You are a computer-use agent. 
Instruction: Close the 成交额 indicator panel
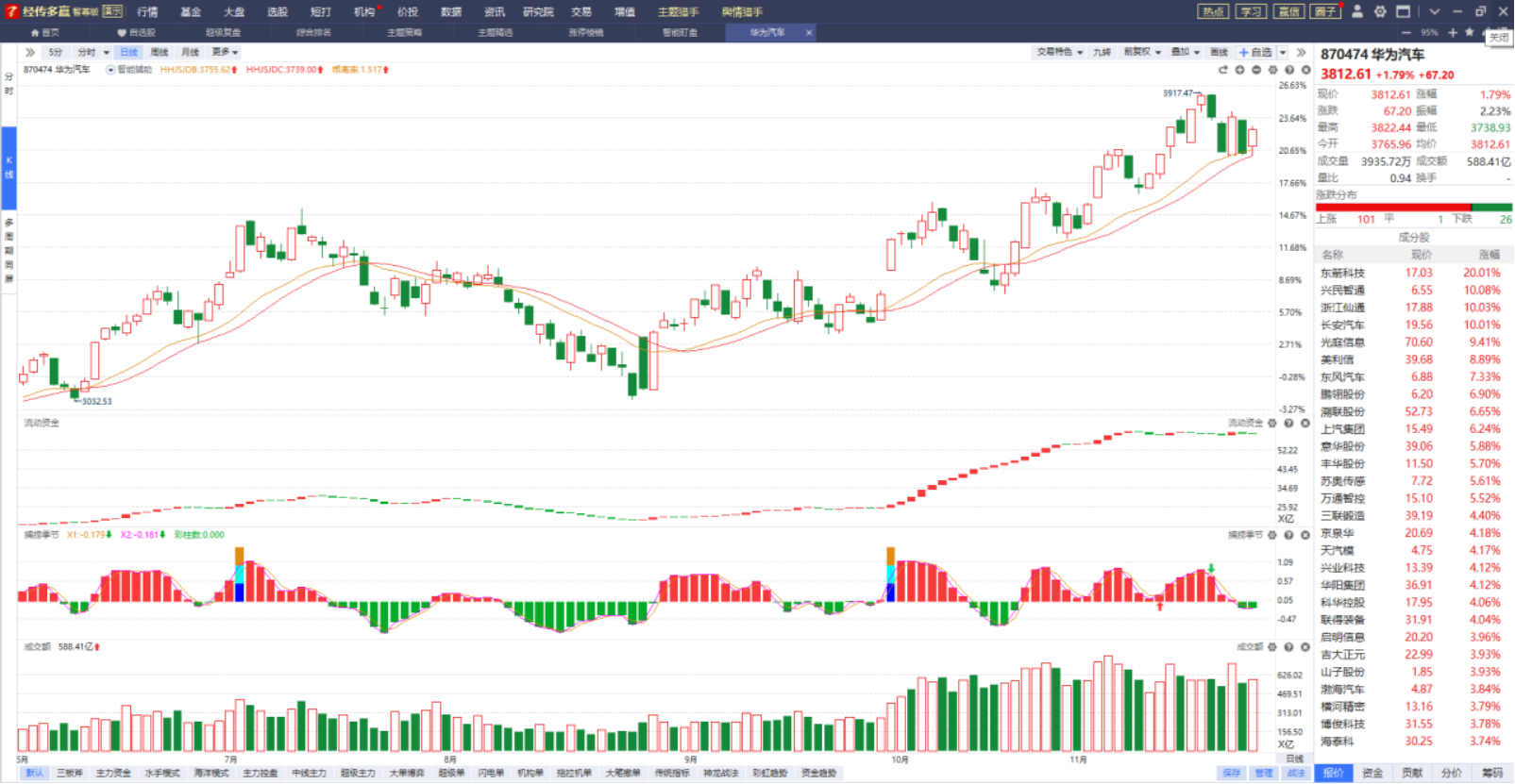pos(1305,646)
